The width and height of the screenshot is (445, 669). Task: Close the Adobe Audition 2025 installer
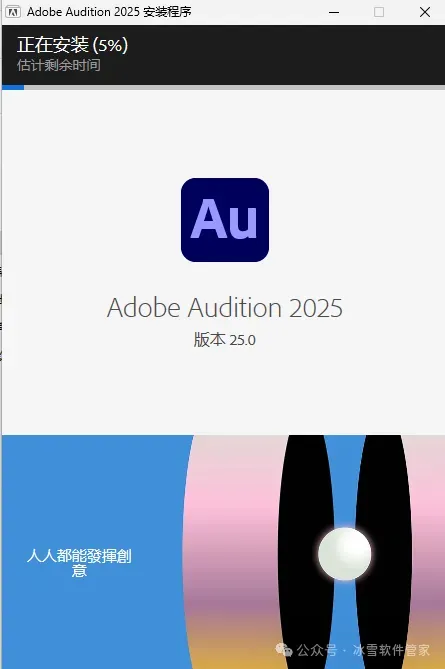(425, 12)
